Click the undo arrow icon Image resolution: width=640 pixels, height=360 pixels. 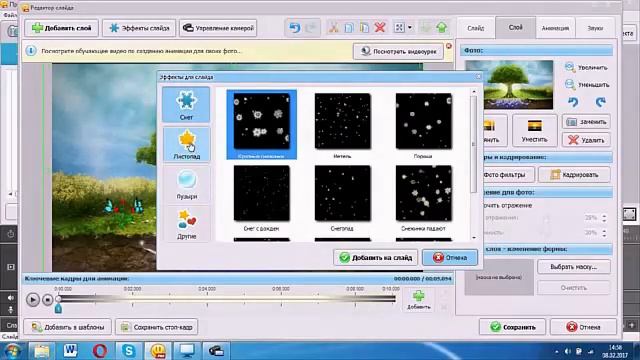pos(294,28)
